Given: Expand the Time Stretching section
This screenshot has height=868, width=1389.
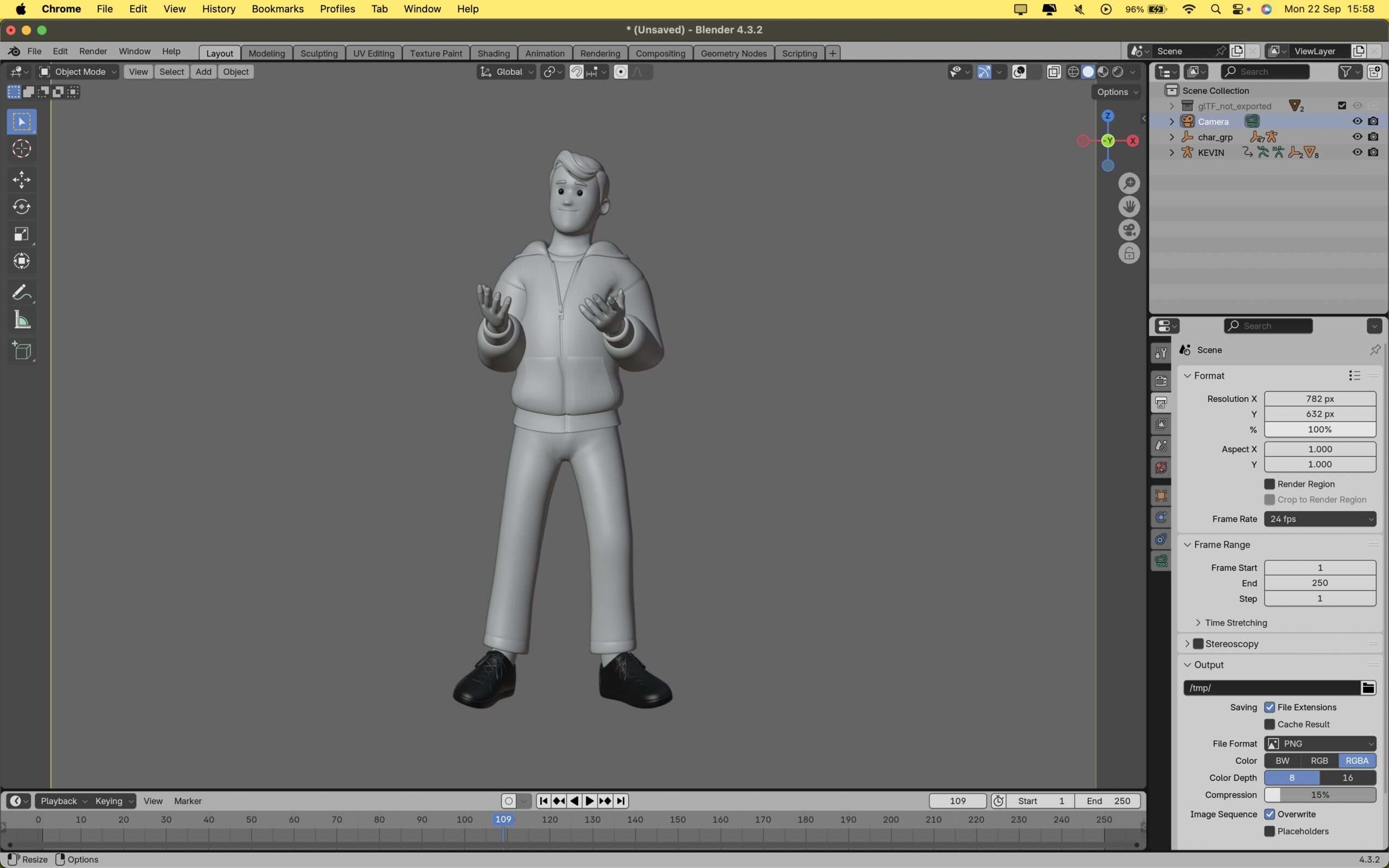Looking at the screenshot, I should tap(1234, 622).
